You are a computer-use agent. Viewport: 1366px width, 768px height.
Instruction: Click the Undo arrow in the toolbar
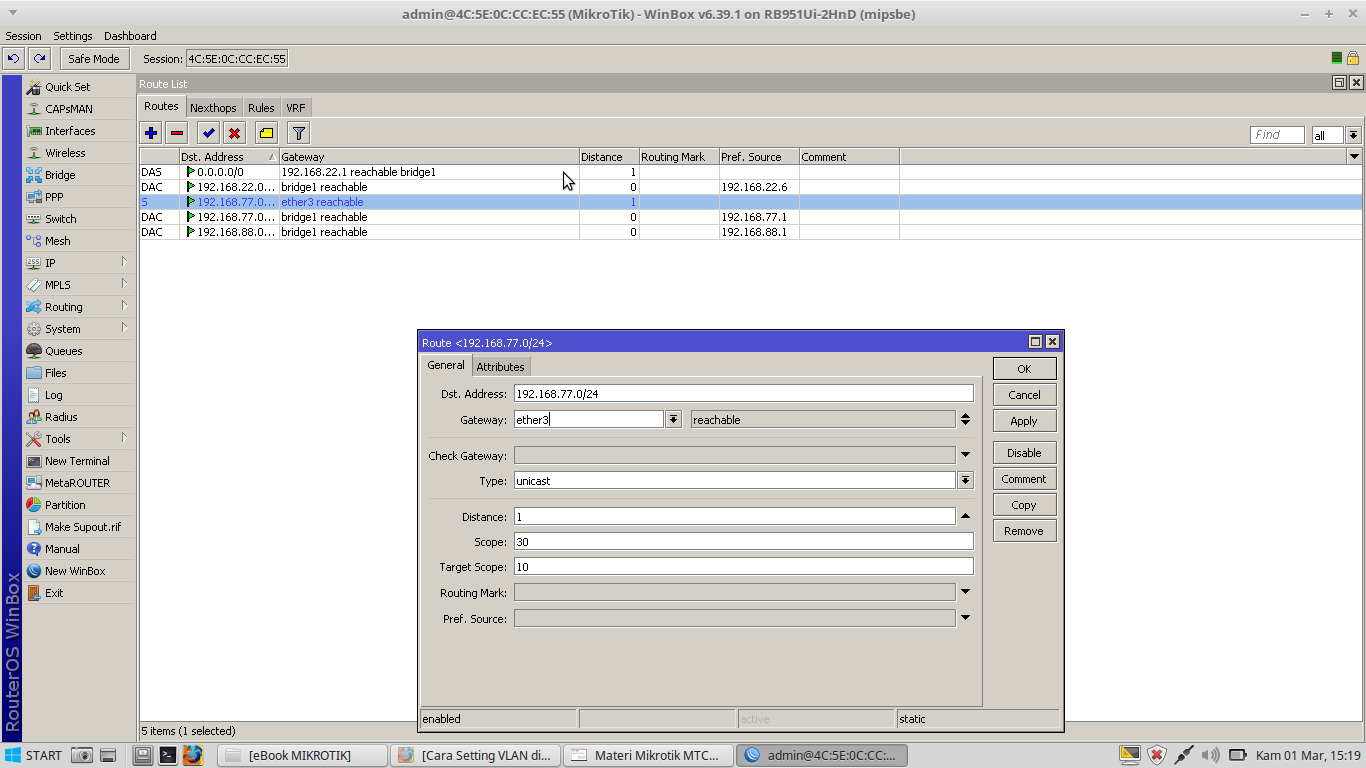13,59
